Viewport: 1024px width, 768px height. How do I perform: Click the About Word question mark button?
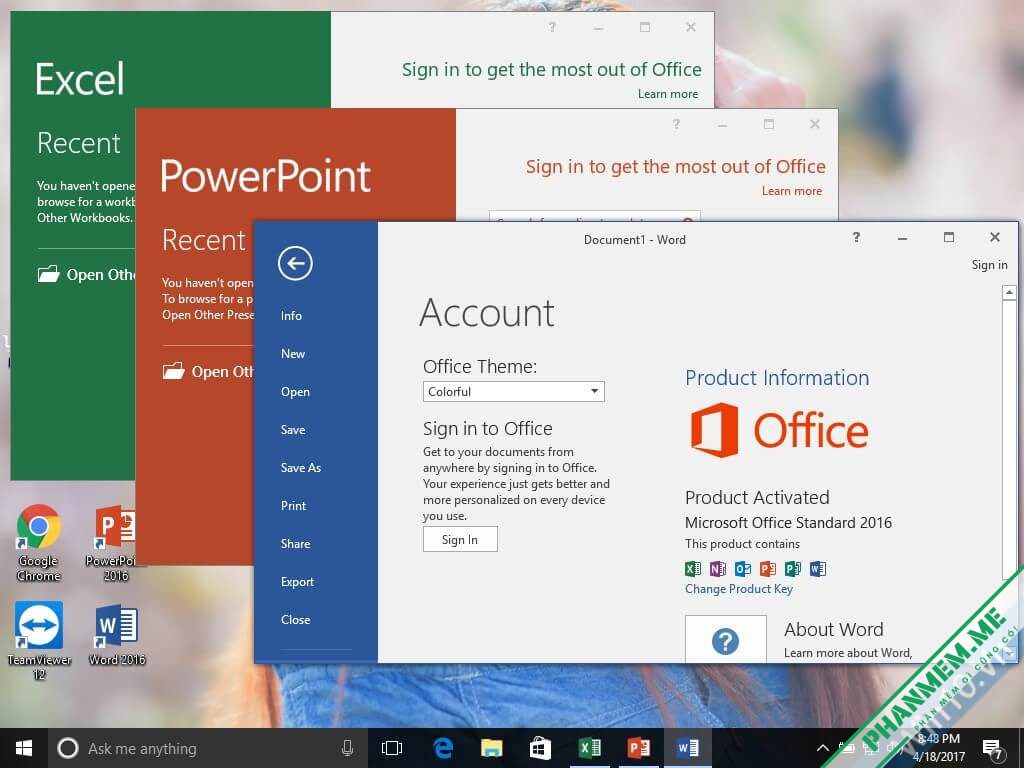coord(726,639)
